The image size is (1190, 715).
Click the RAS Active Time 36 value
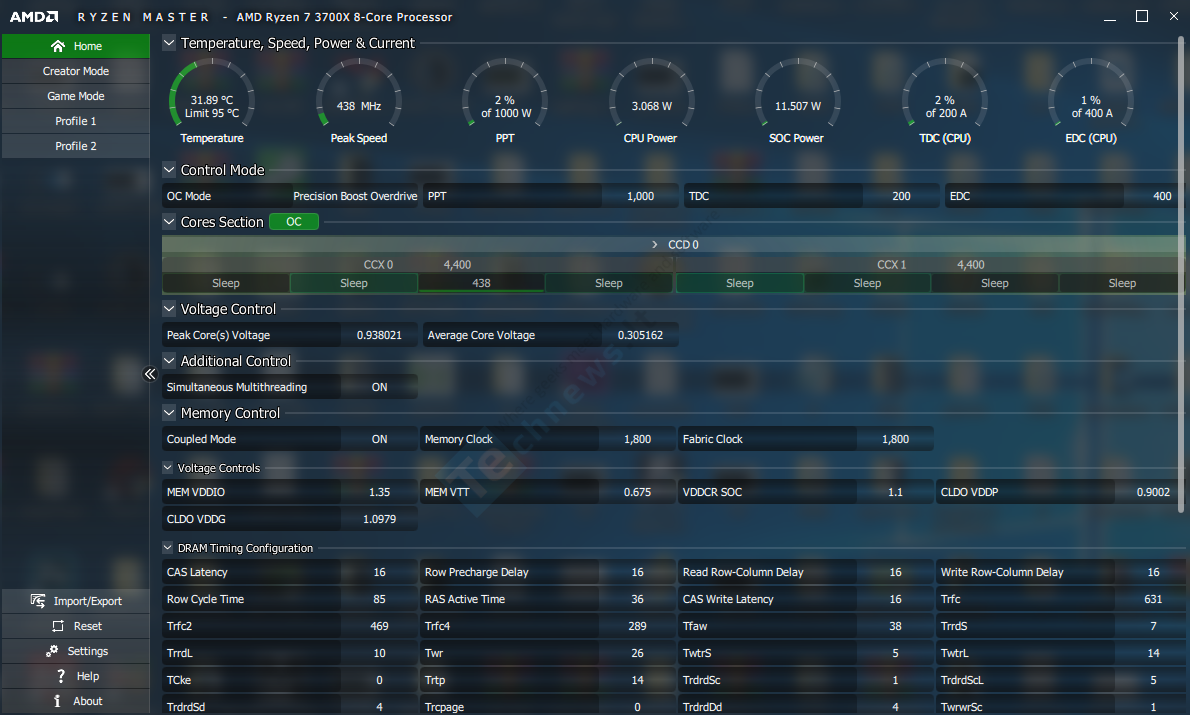click(638, 600)
